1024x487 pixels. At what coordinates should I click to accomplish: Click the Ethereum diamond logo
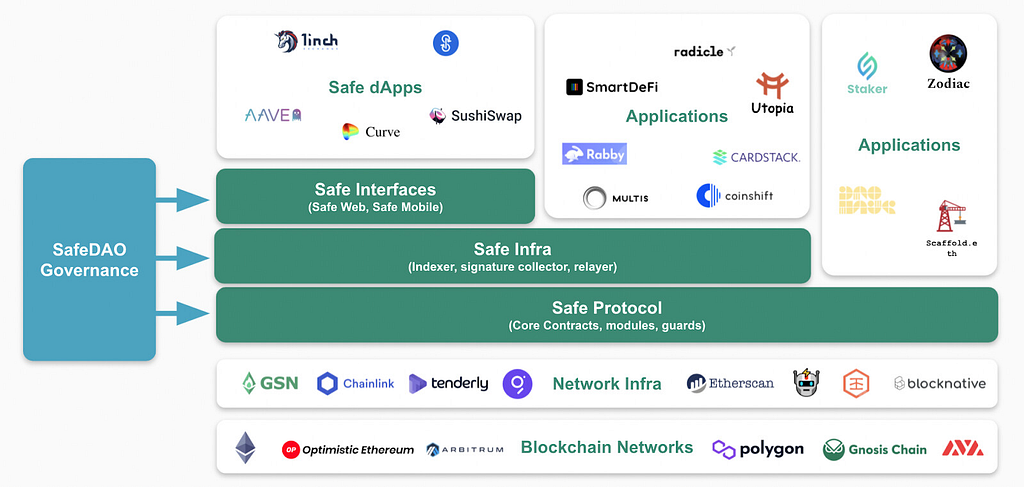pos(246,448)
